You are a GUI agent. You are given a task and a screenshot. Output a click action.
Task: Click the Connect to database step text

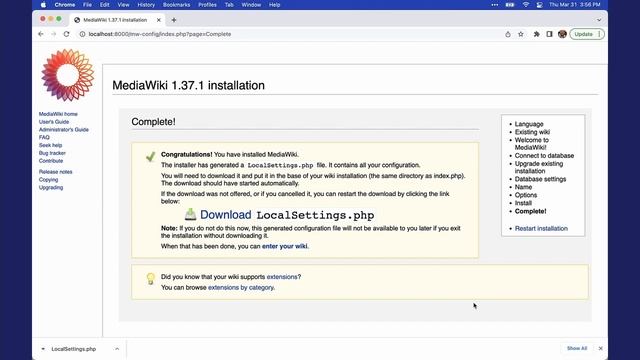click(x=544, y=156)
